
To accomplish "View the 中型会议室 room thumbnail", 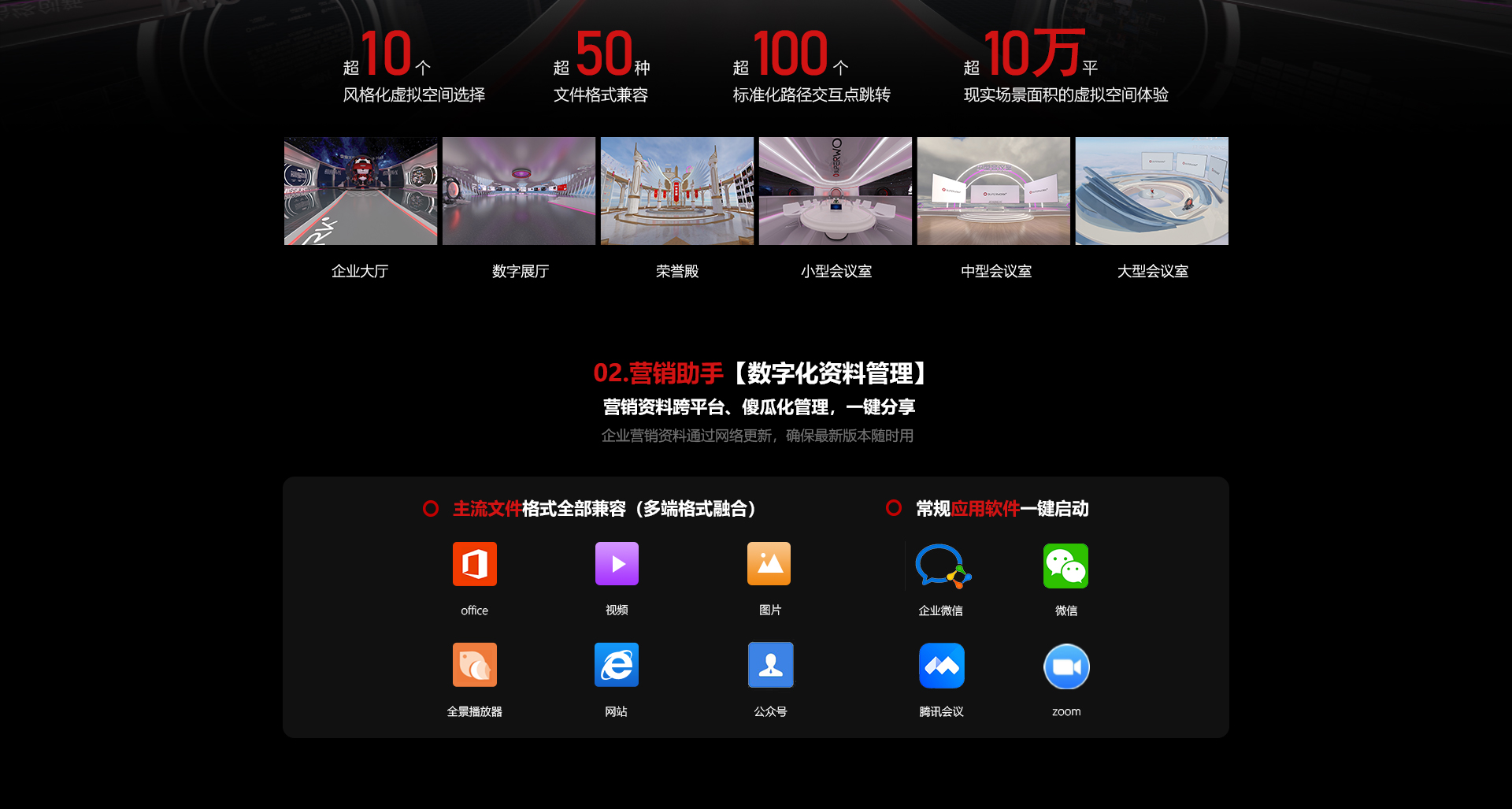I will click(x=994, y=191).
